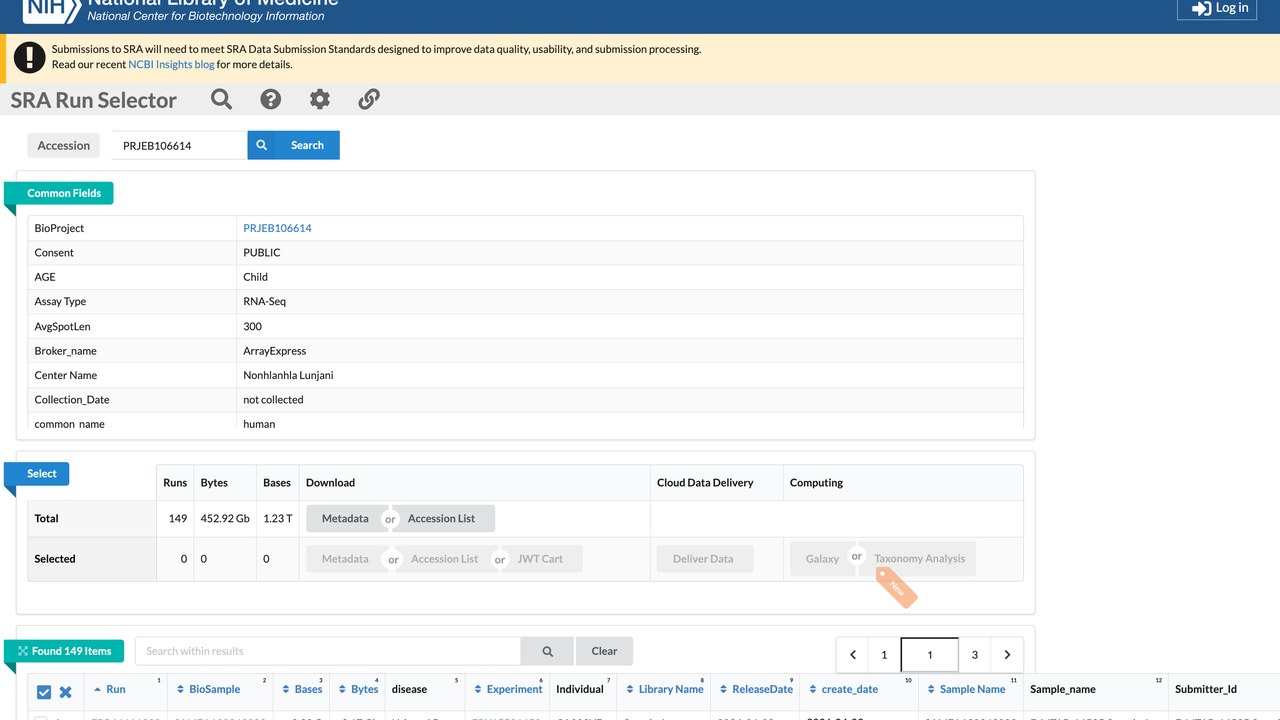Go to previous results page arrow
The height and width of the screenshot is (720, 1280).
point(853,655)
